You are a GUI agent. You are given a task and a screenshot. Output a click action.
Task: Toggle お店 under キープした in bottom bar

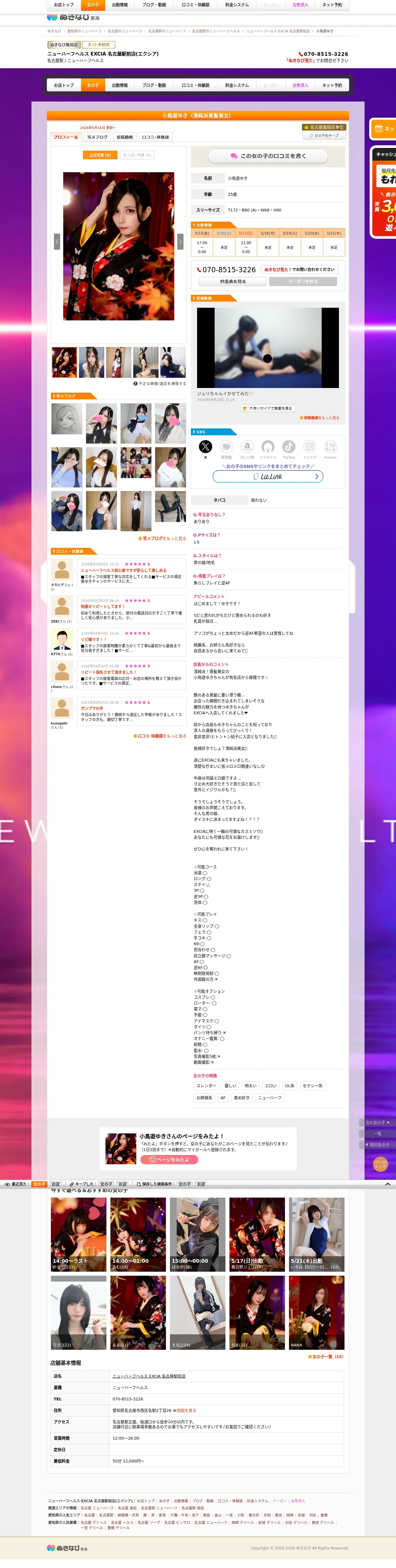click(x=122, y=1185)
